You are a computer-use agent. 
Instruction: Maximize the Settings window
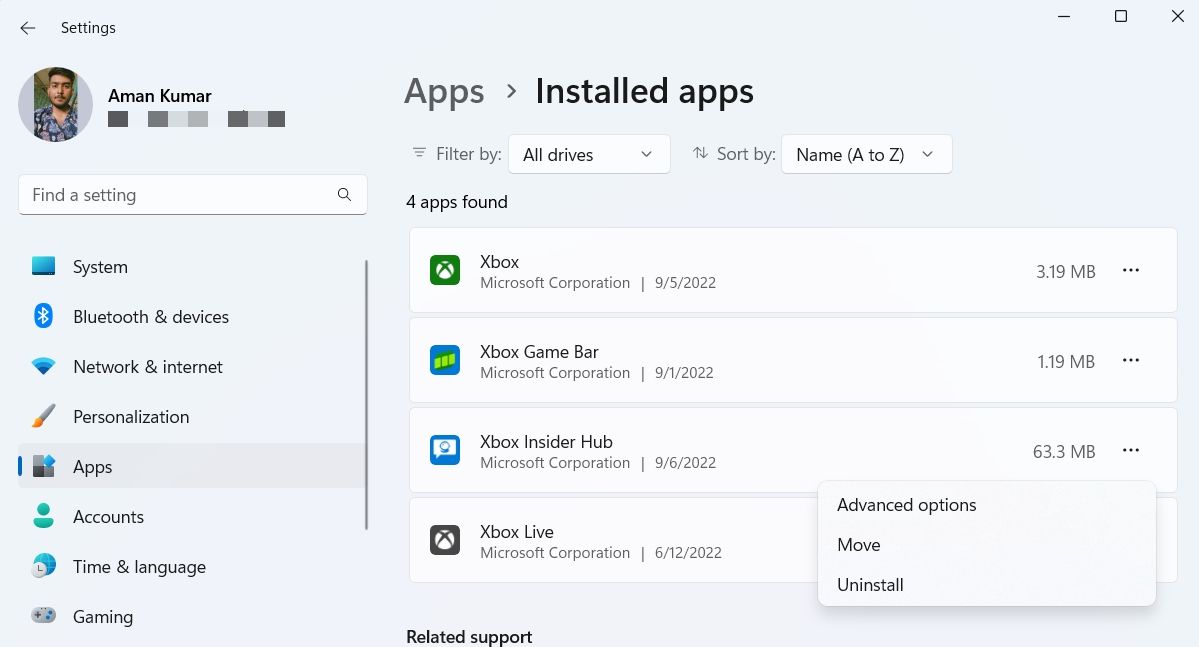coord(1121,16)
